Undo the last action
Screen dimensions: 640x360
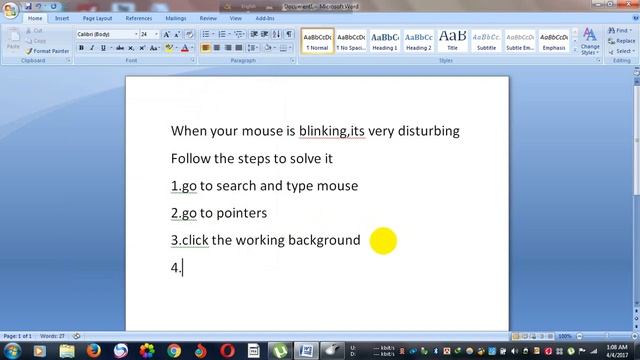coord(39,6)
